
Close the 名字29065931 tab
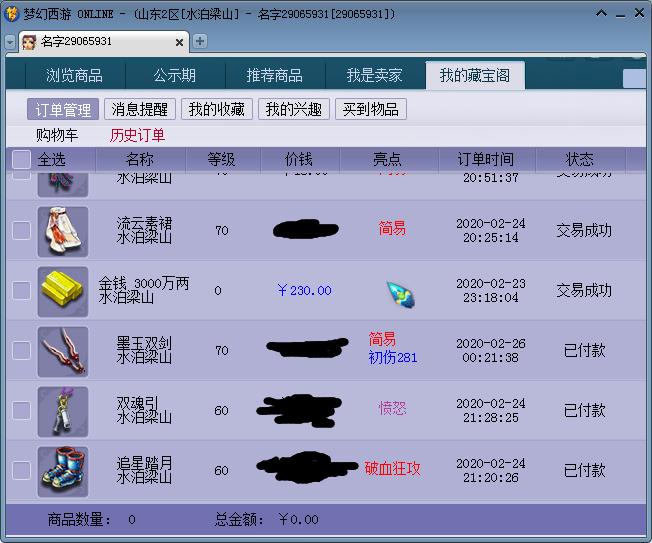179,42
